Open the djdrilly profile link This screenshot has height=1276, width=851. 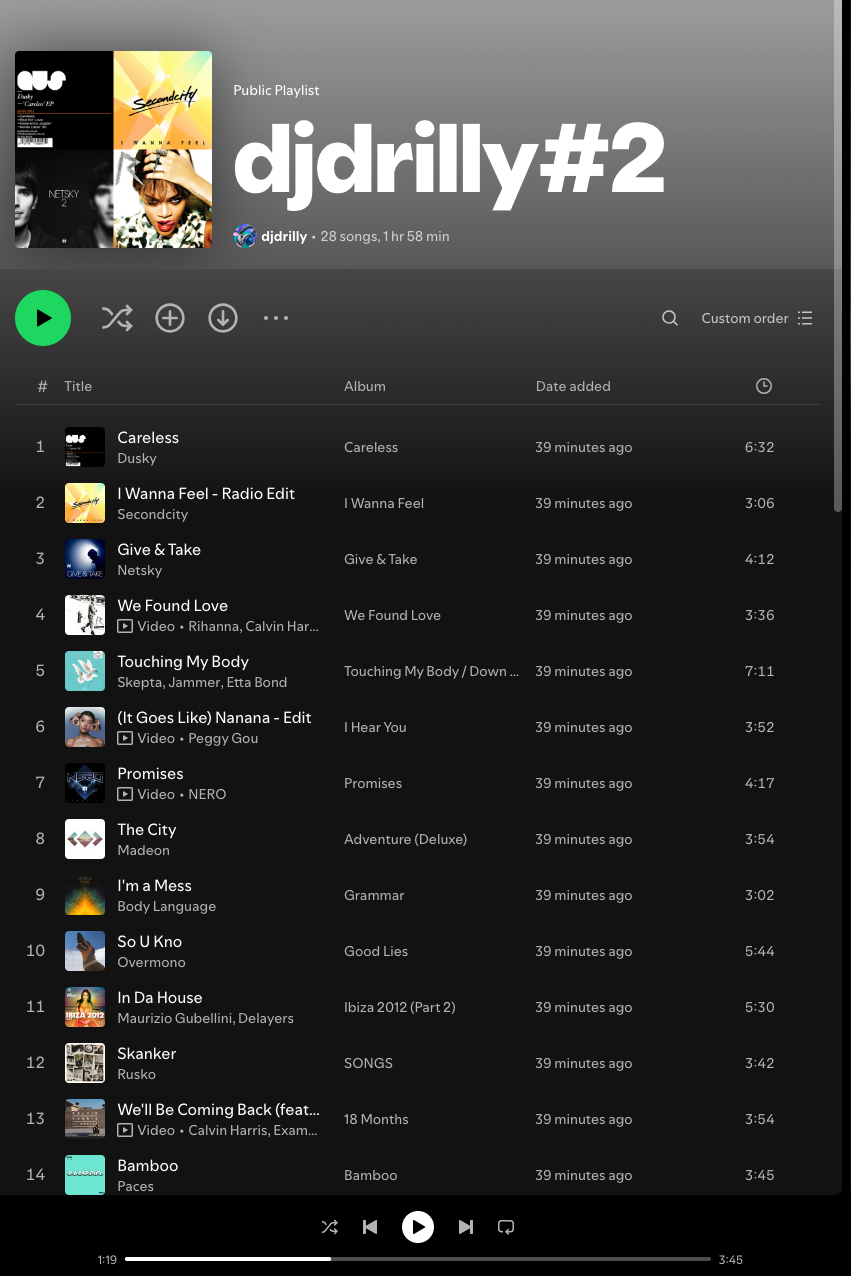284,236
